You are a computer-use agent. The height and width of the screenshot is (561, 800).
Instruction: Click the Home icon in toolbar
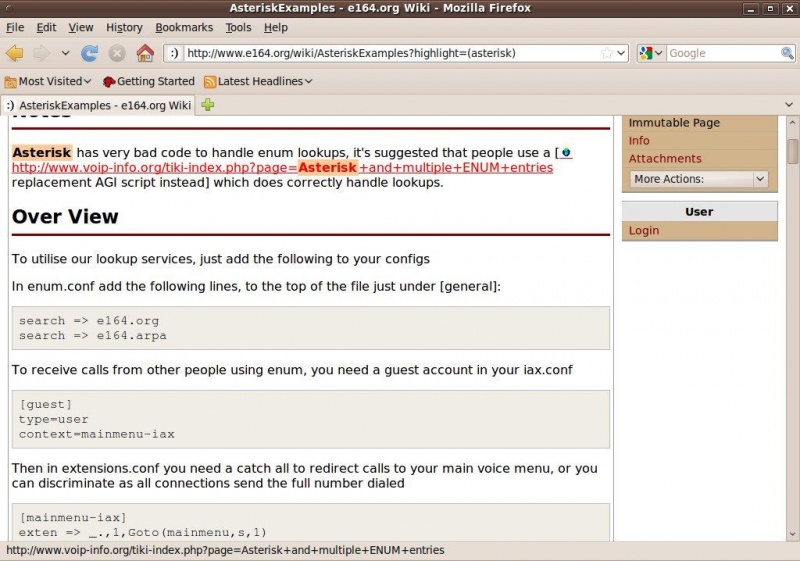145,53
